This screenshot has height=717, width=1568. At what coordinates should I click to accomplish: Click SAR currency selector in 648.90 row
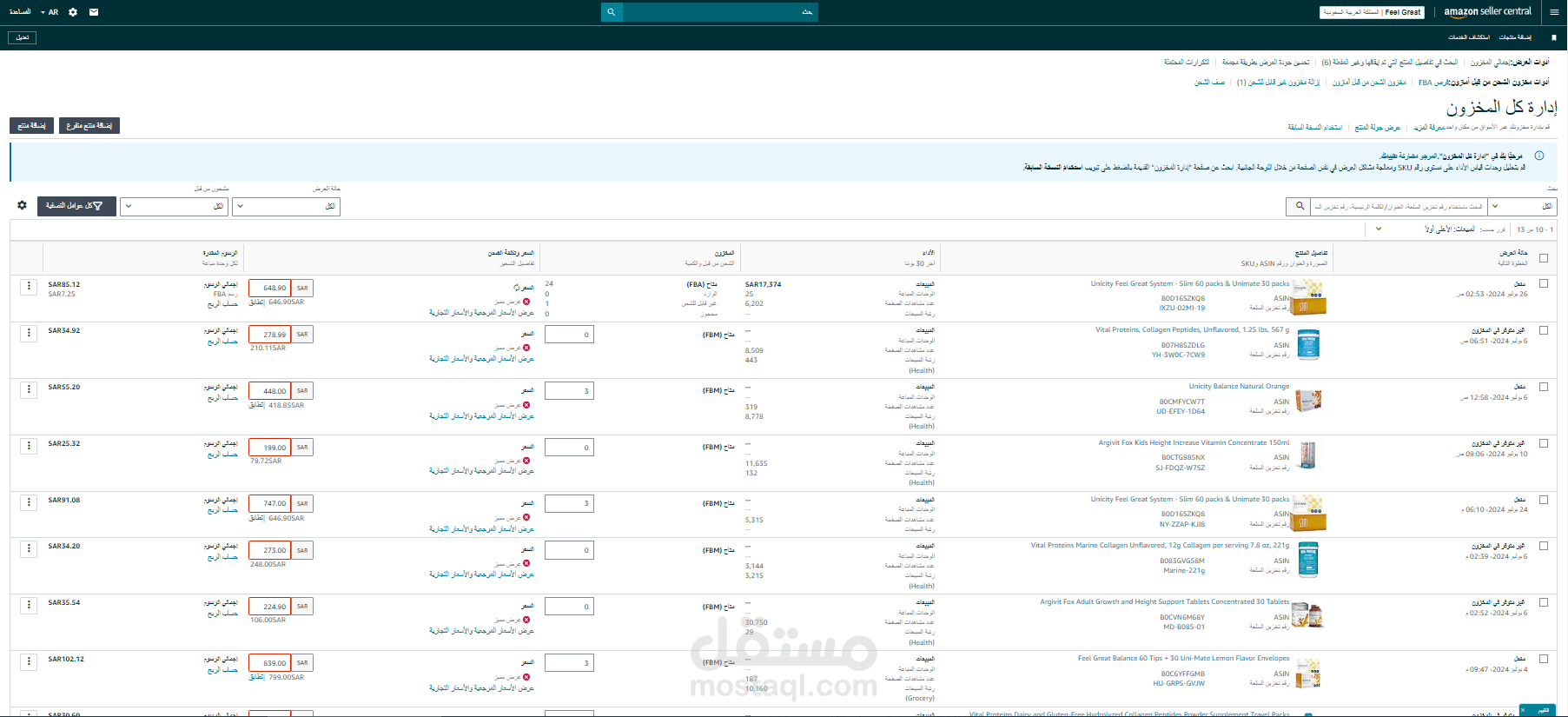[x=302, y=288]
